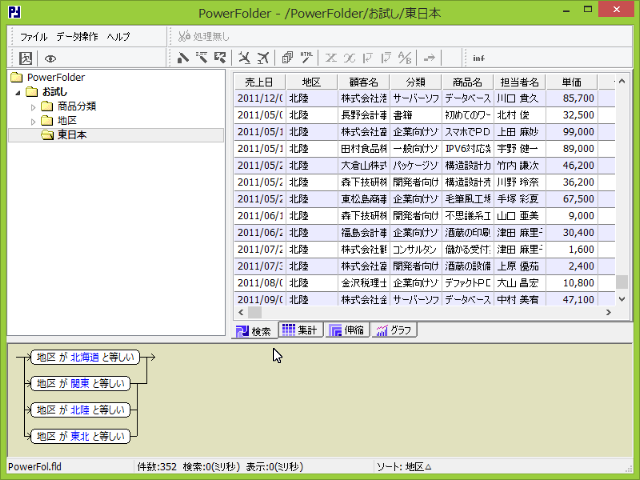Click the copy documents toolbar icon
The image size is (640, 480).
point(287,58)
